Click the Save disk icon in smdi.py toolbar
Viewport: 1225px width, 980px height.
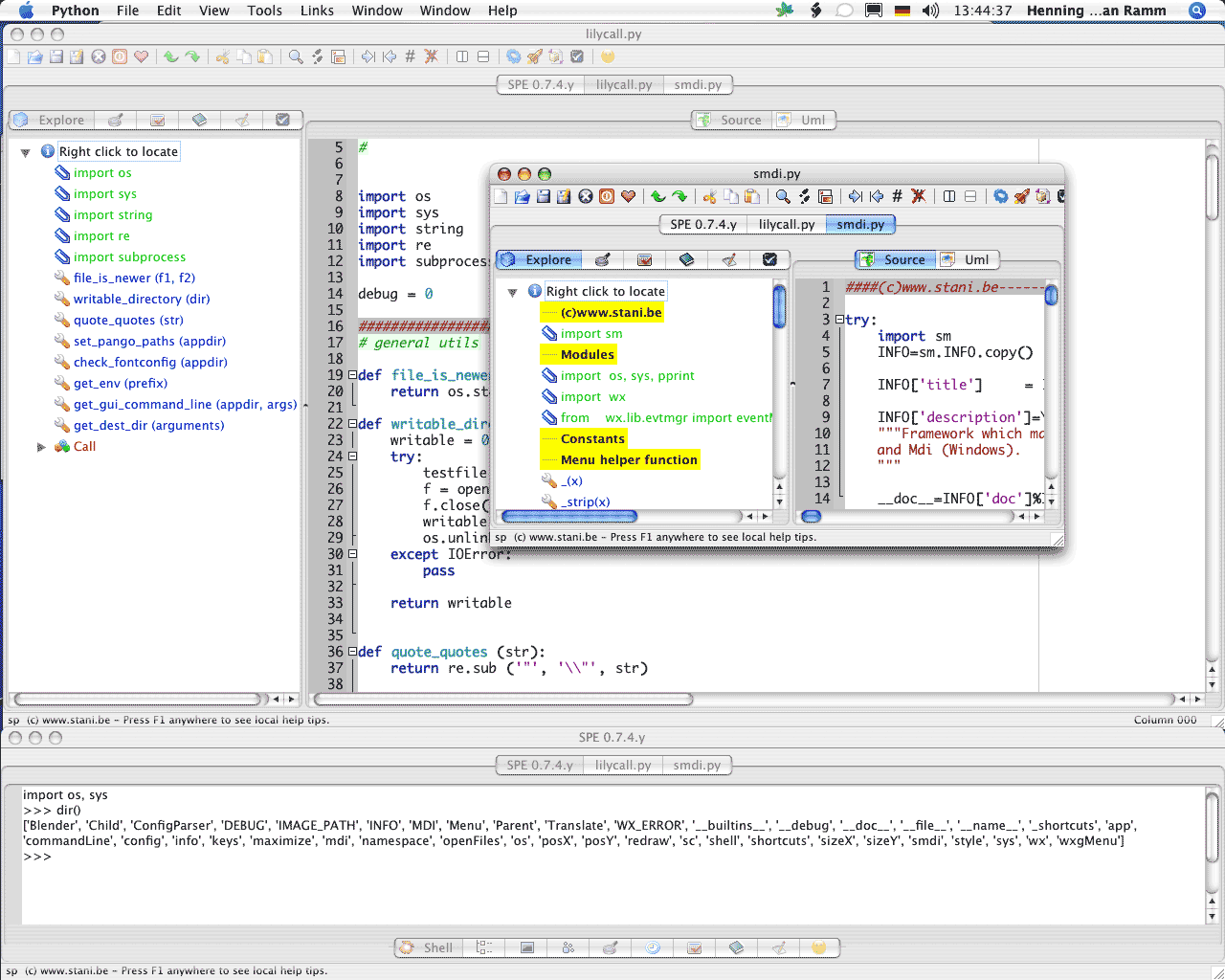[x=543, y=196]
